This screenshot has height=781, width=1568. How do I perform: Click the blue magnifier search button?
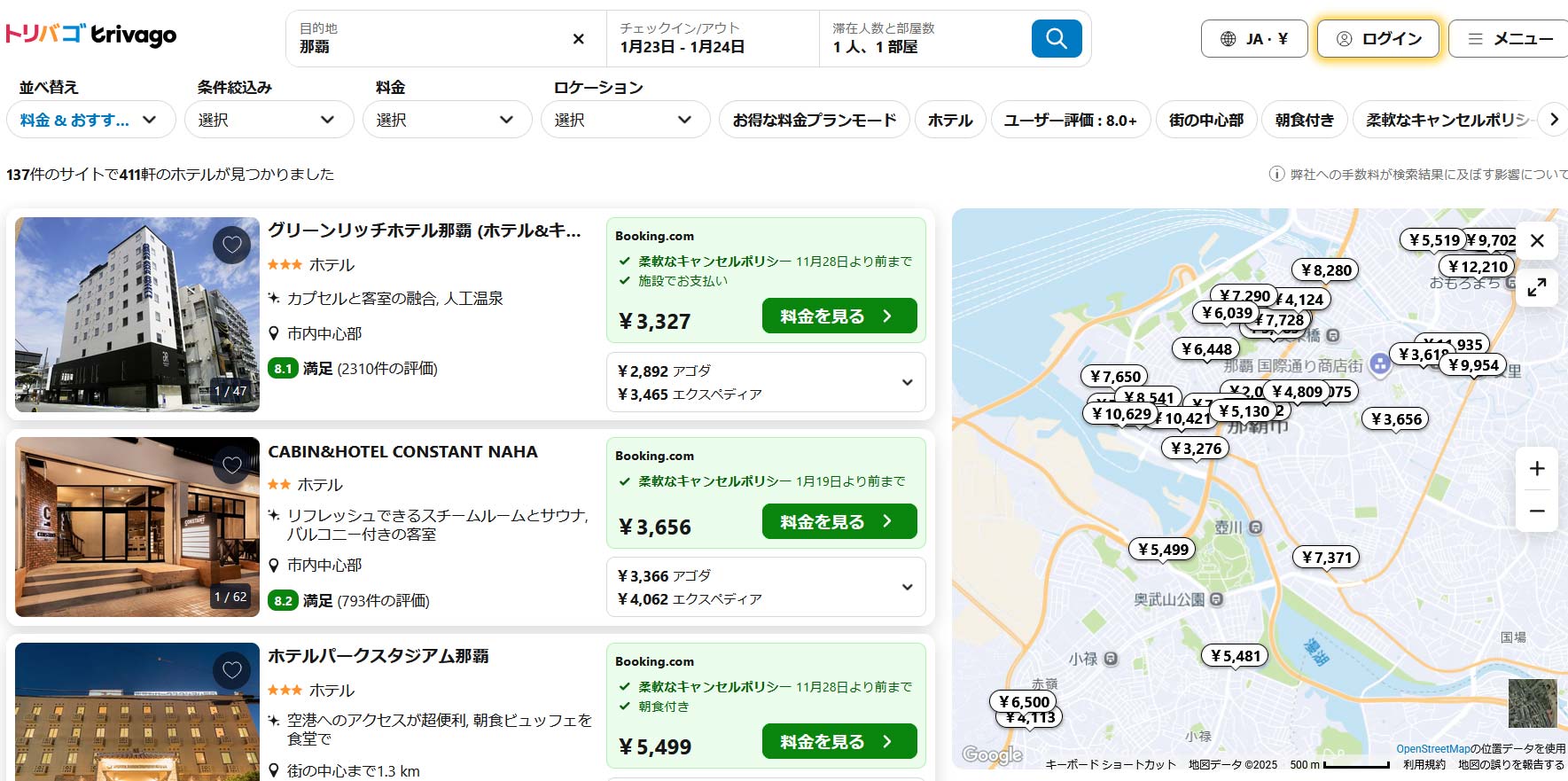1056,38
